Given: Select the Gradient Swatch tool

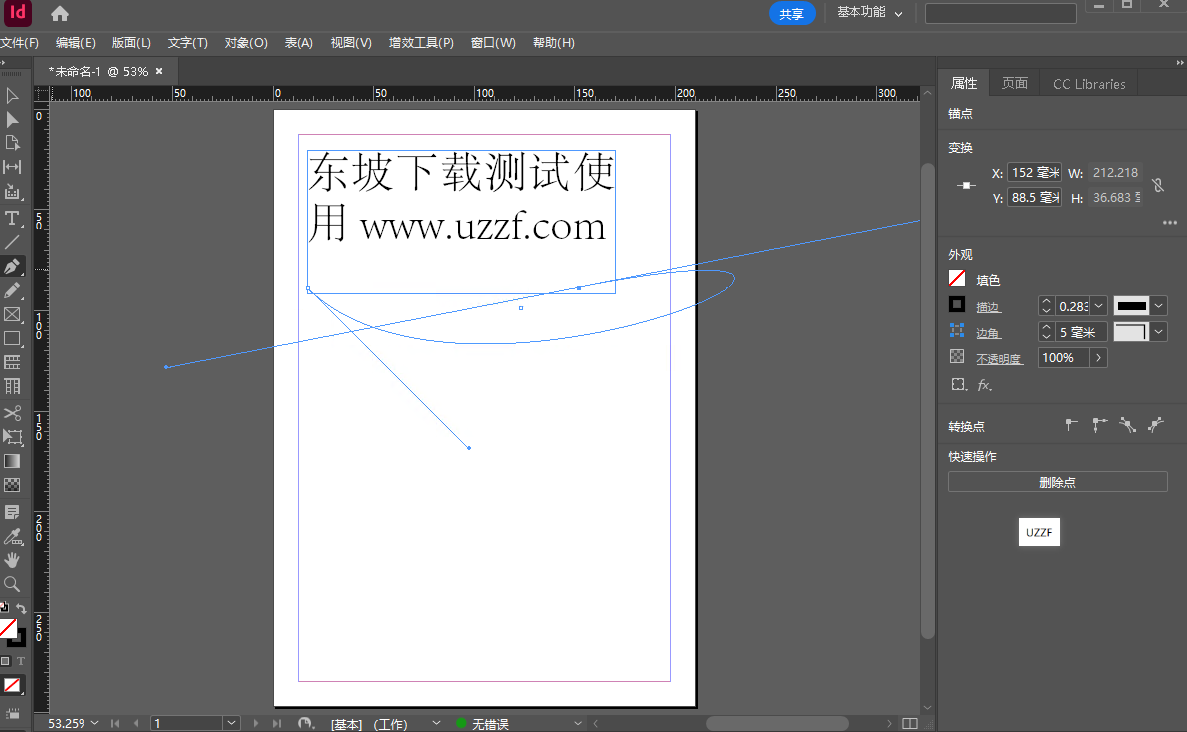Looking at the screenshot, I should [12, 461].
